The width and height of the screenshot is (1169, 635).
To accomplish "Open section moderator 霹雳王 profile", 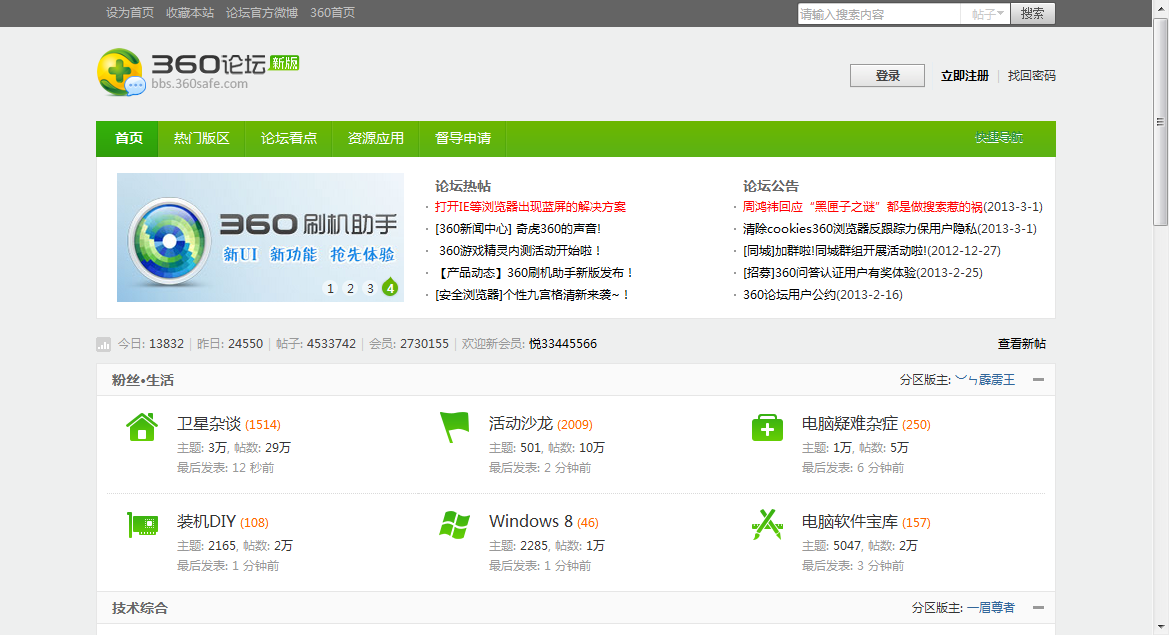I will click(985, 380).
